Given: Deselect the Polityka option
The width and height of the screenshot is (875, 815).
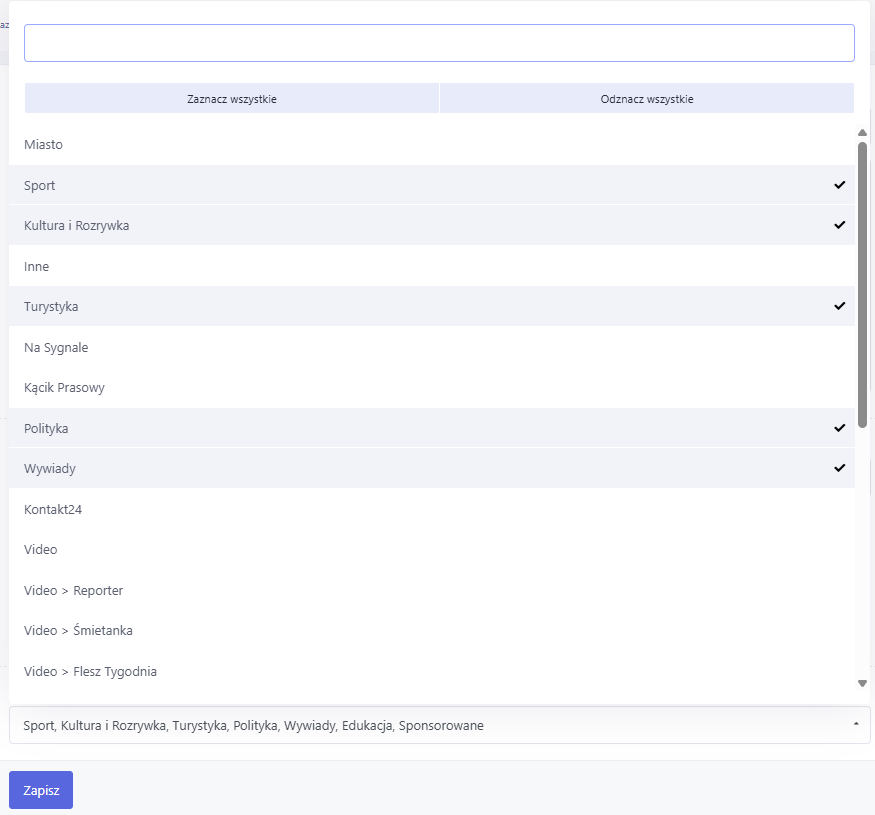Looking at the screenshot, I should [431, 428].
